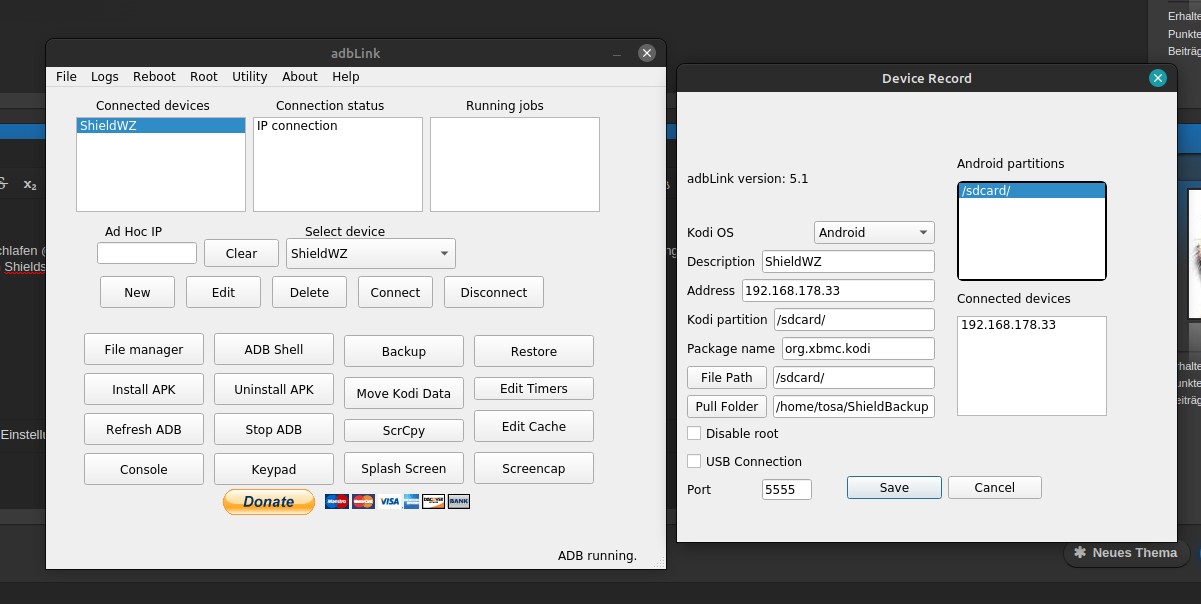Expand the Select device dropdown

(371, 253)
